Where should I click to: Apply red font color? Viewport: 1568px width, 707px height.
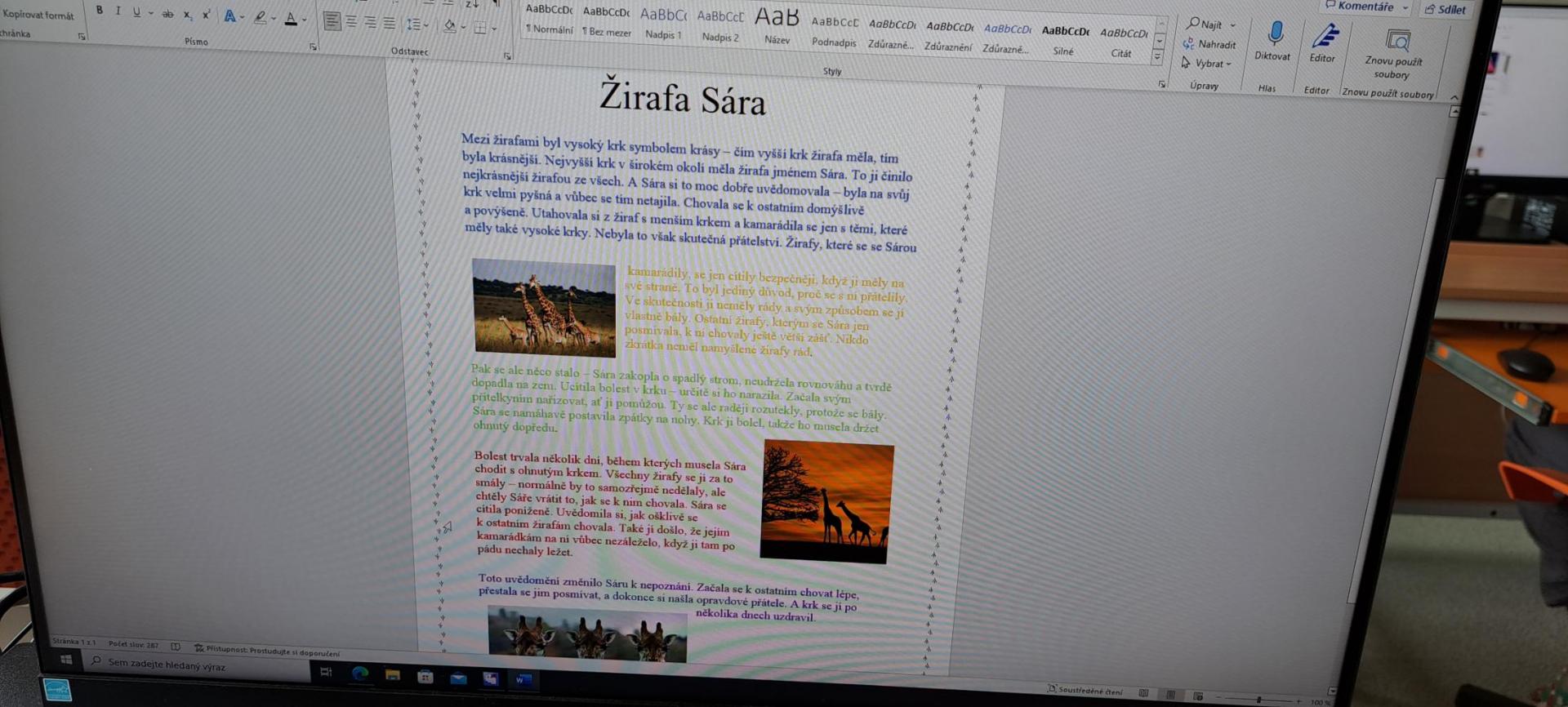click(x=291, y=19)
